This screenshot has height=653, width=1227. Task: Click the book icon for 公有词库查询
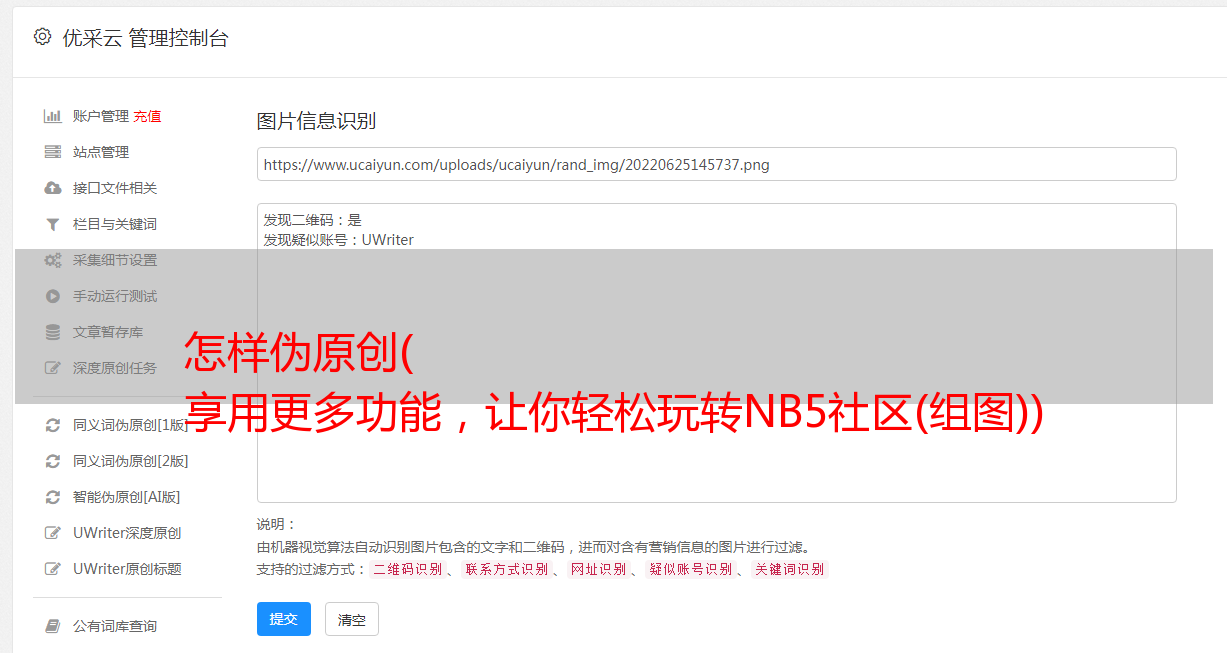[53, 626]
